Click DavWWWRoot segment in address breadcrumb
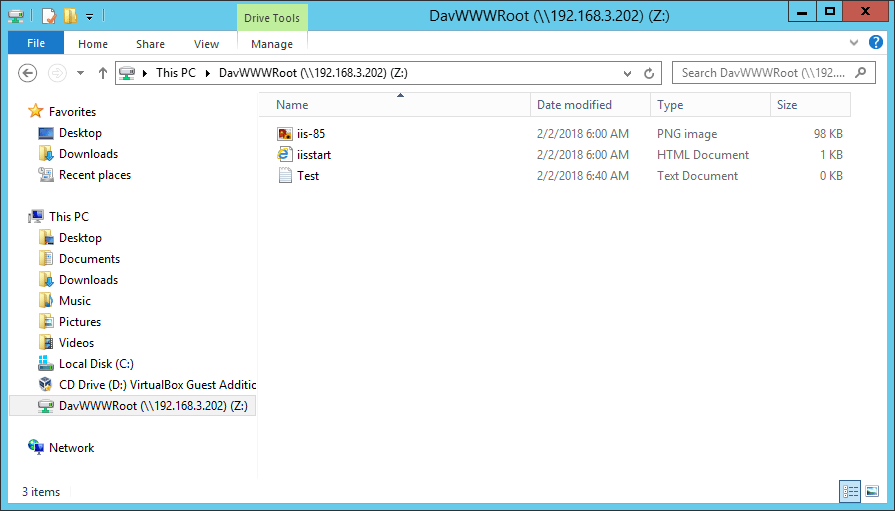Screen dimensions: 895x511 point(313,73)
